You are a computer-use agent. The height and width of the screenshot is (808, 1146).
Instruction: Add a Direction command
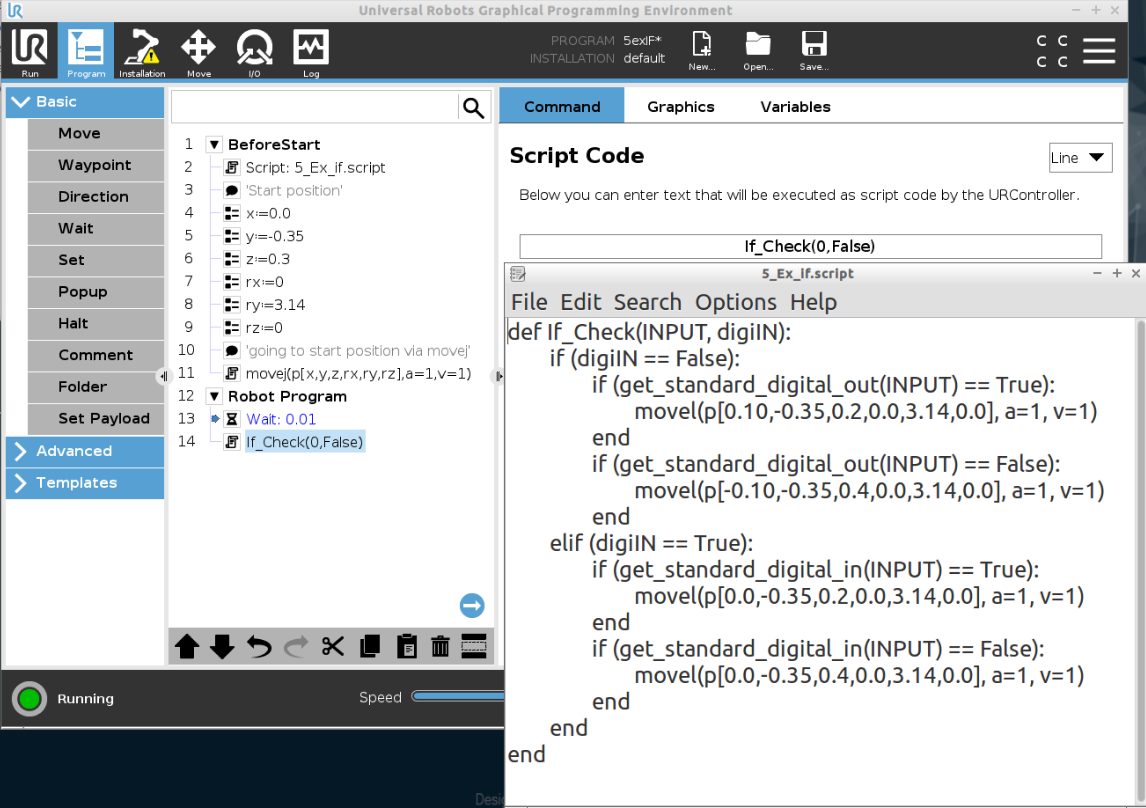pyautogui.click(x=96, y=197)
